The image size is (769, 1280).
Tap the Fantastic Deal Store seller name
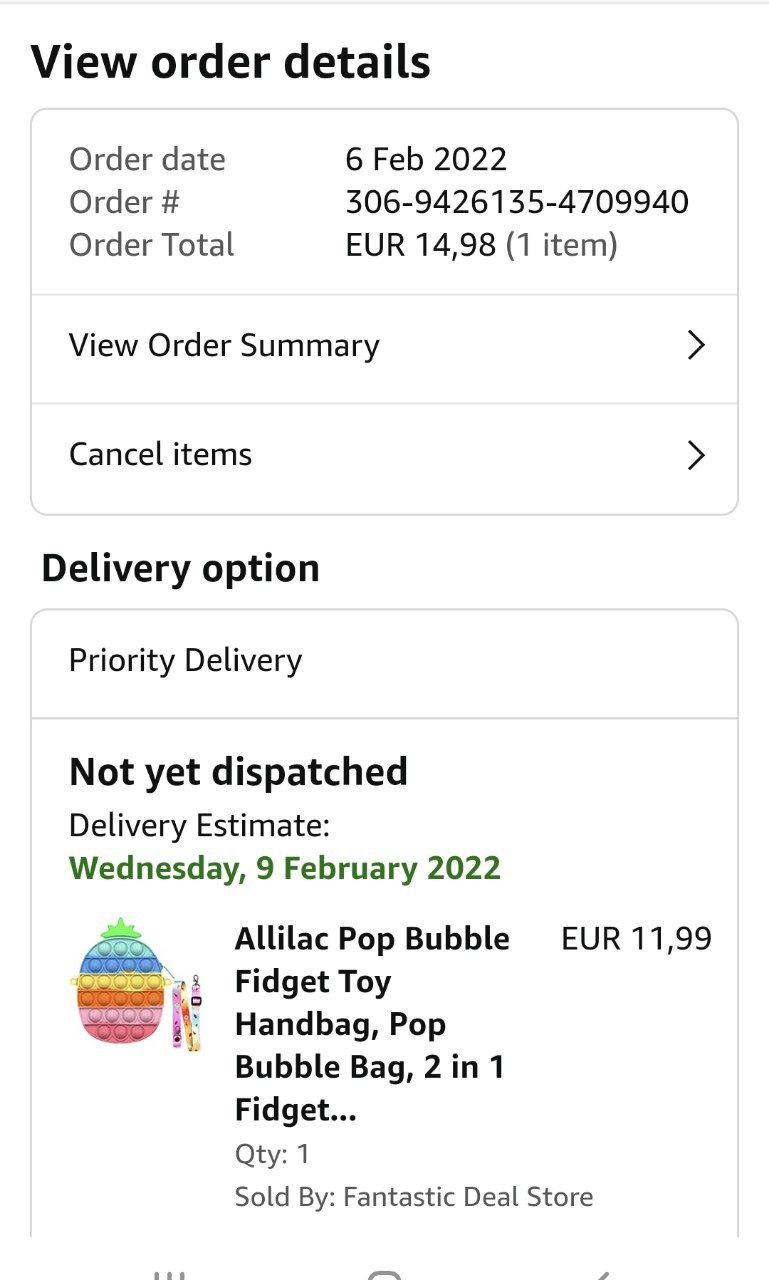[468, 1197]
